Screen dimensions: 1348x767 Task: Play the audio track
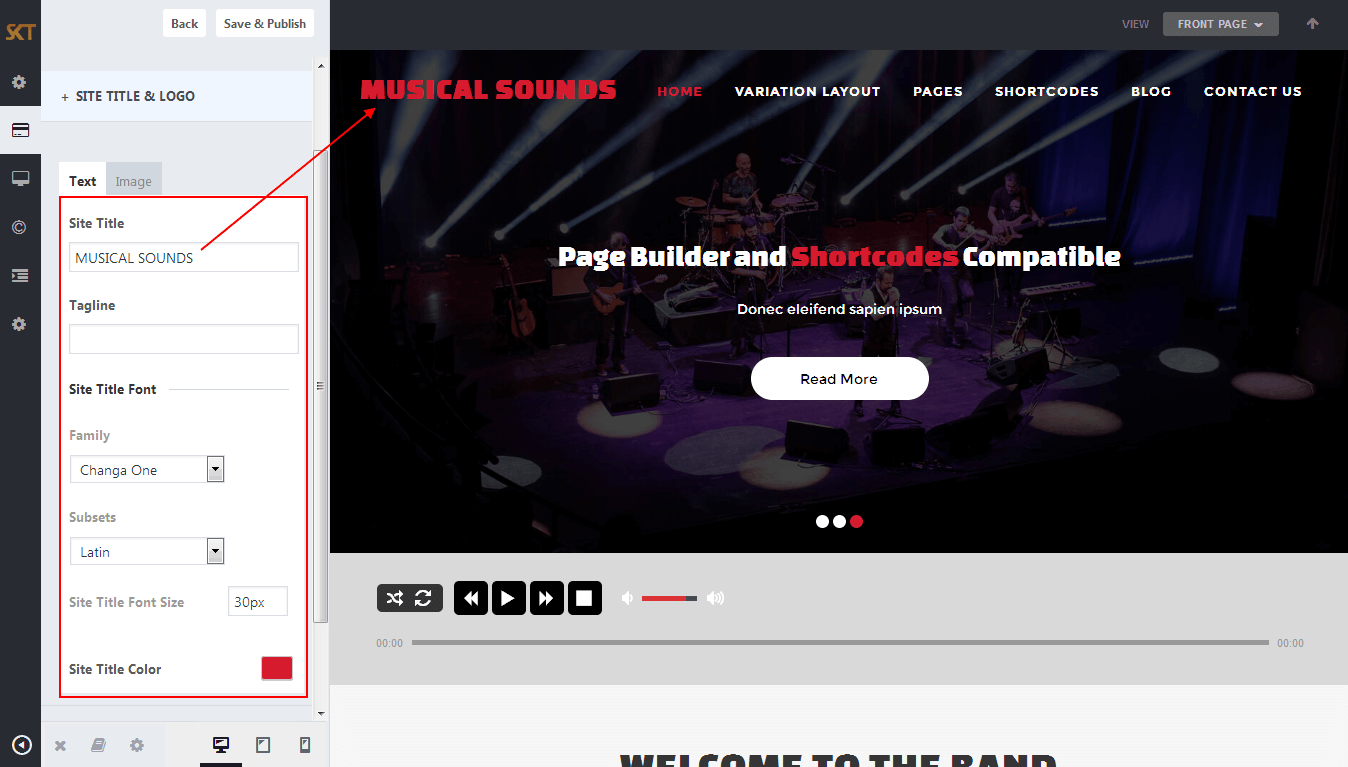click(x=508, y=598)
